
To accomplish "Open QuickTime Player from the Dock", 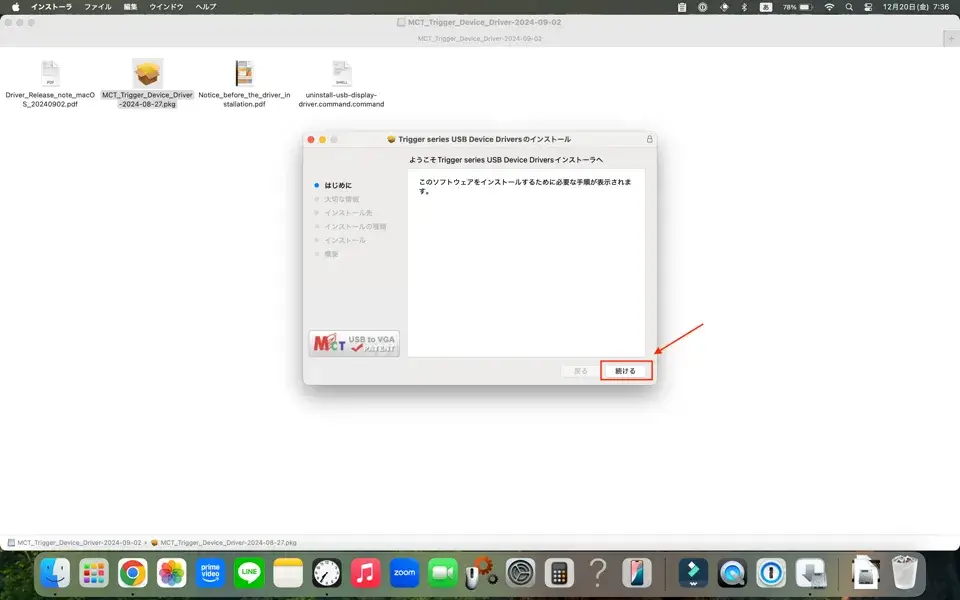I will (732, 574).
